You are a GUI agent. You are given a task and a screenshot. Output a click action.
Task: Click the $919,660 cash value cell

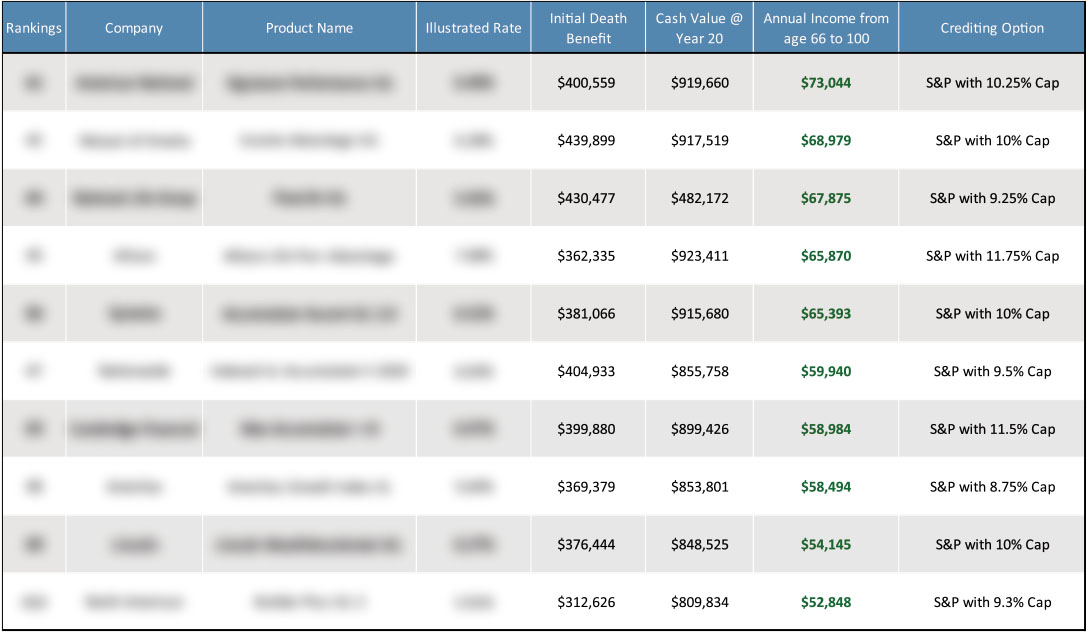[698, 82]
